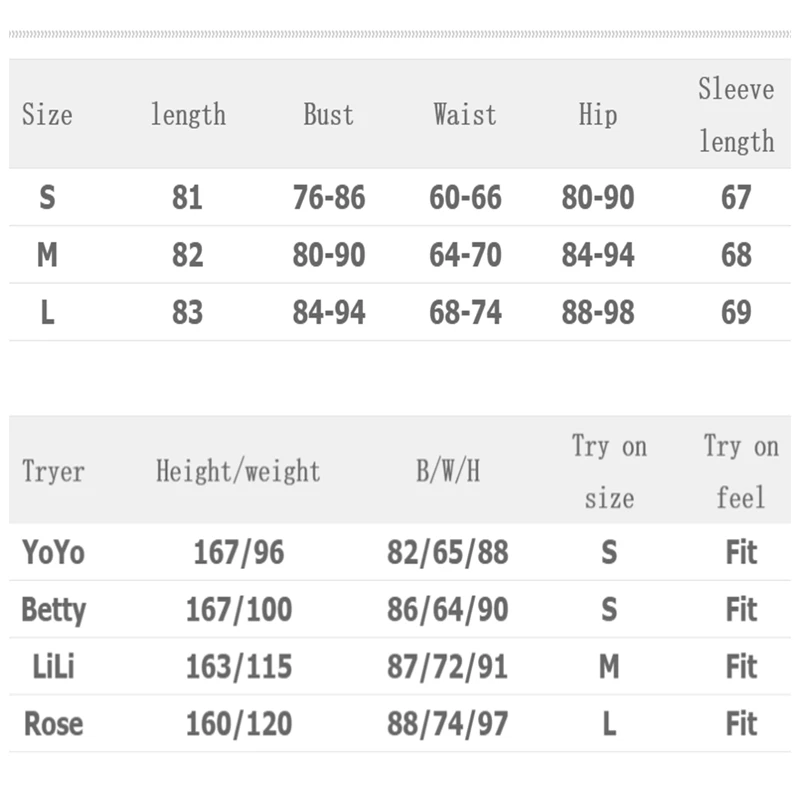Select the bust value 76-86
This screenshot has height=800, width=800.
click(x=328, y=198)
